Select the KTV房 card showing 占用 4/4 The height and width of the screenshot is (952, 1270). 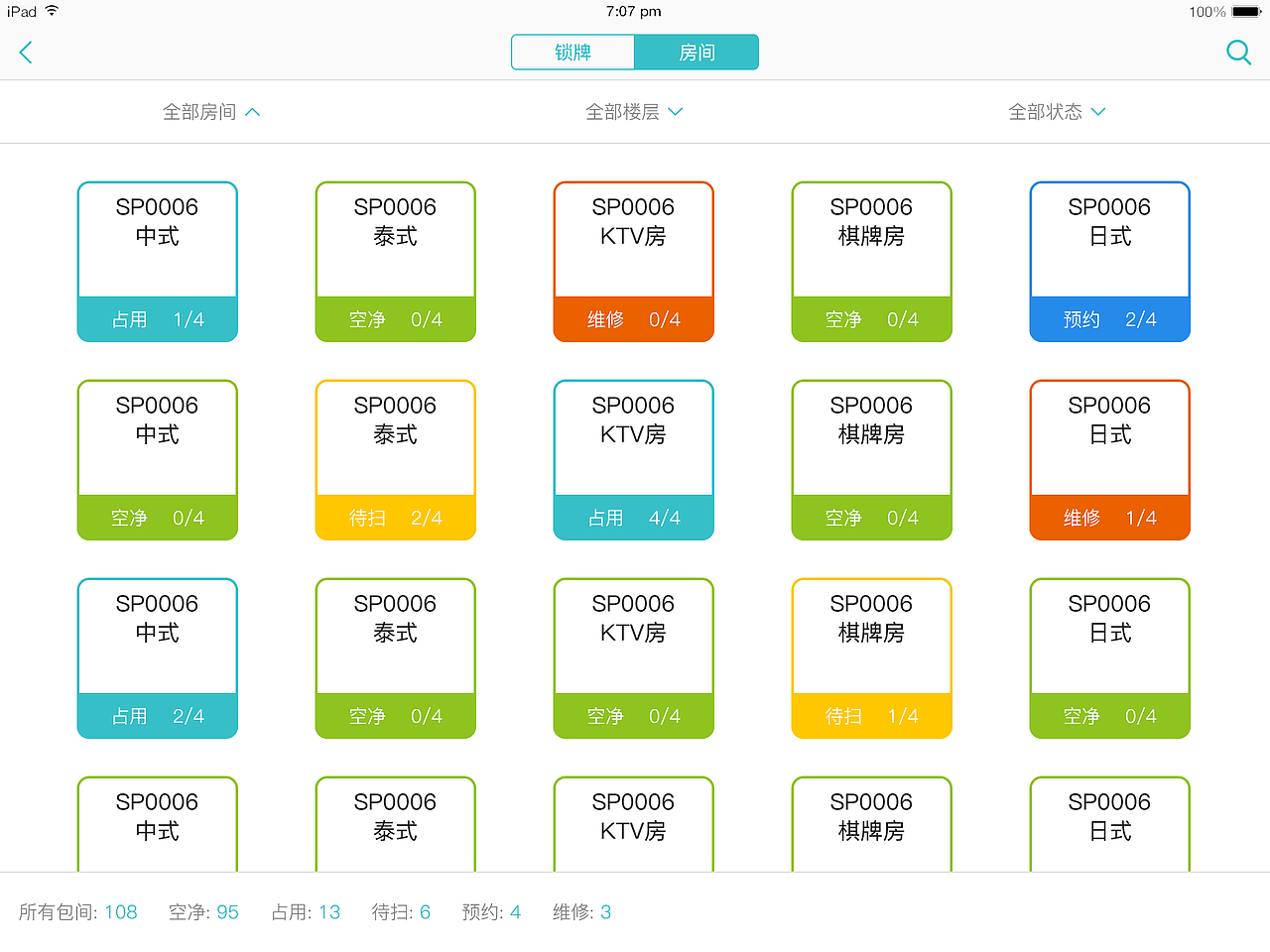[x=633, y=459]
